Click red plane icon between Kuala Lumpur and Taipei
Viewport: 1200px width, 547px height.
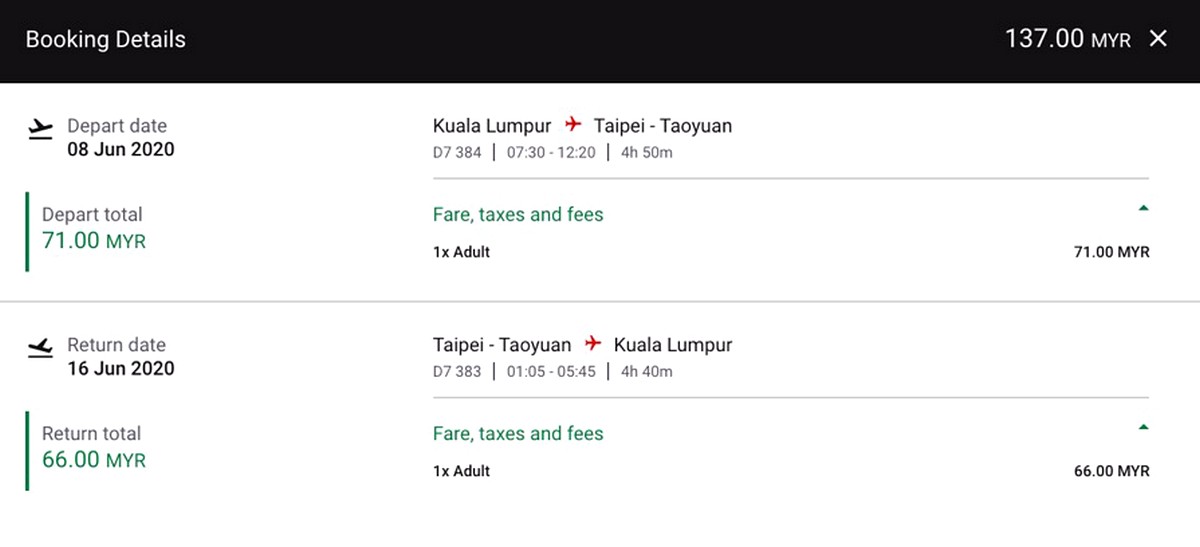click(x=573, y=125)
